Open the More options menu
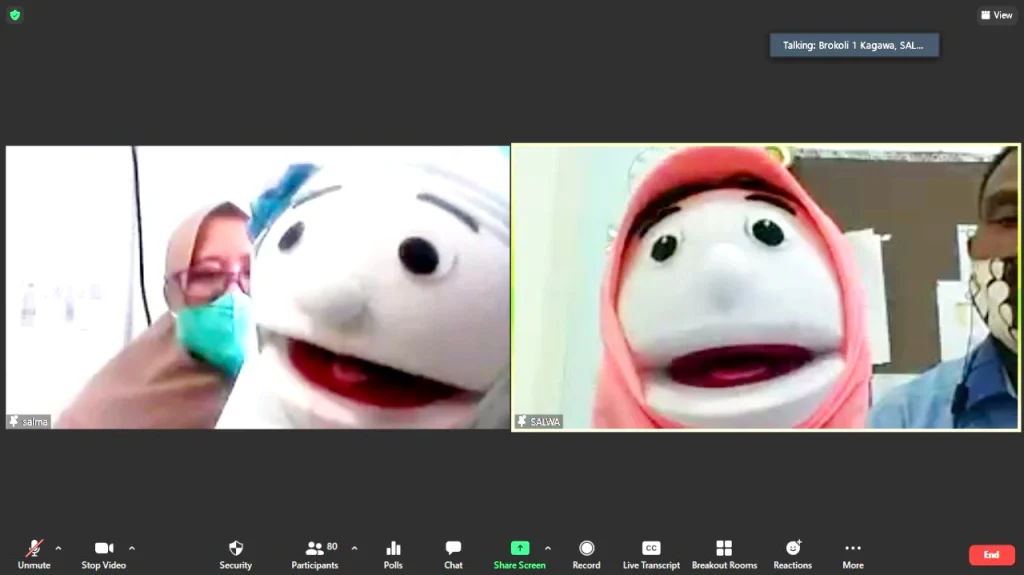The width and height of the screenshot is (1024, 575). [853, 554]
